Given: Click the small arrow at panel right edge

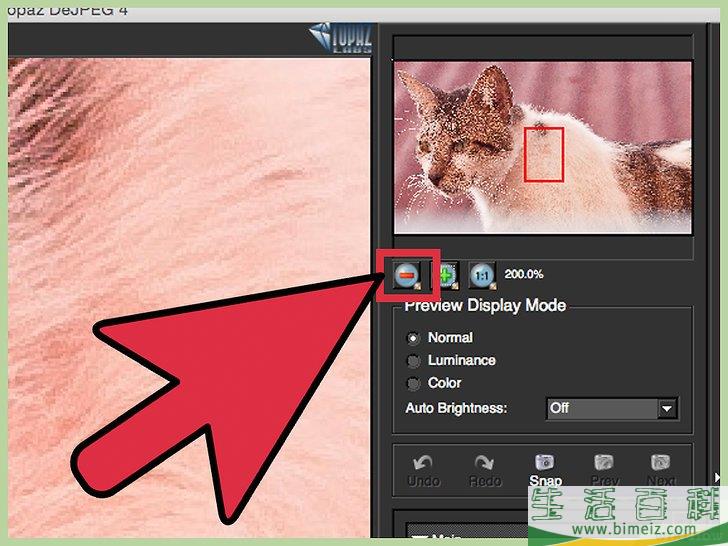Looking at the screenshot, I should [717, 477].
